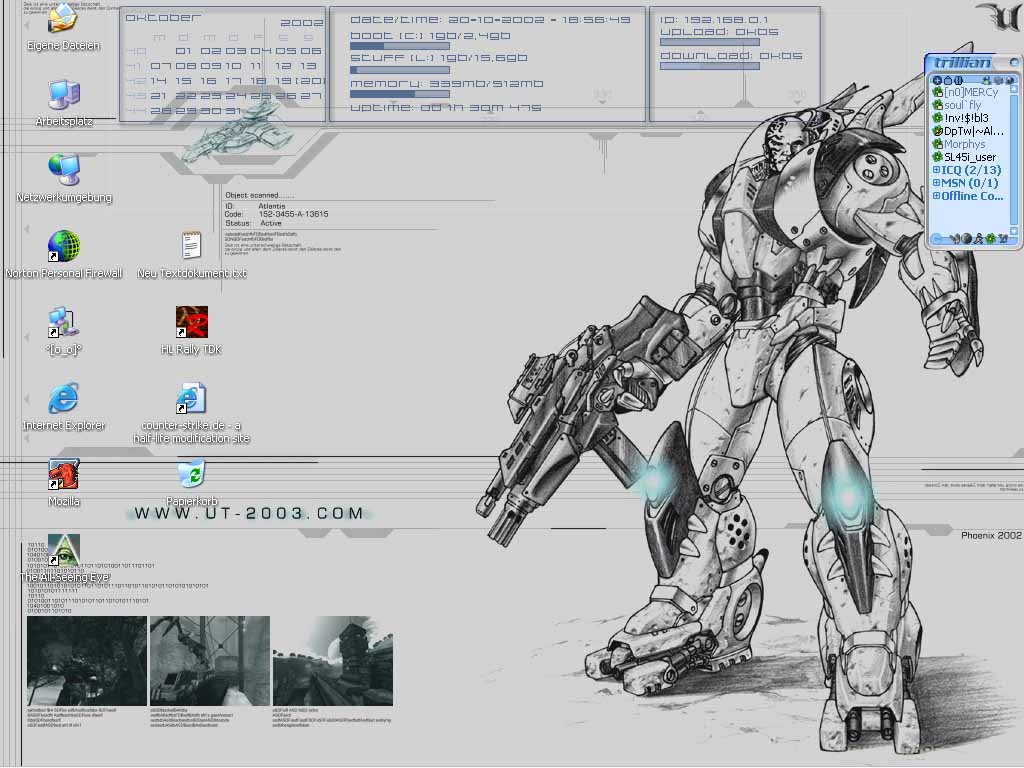
Task: Click the date/time readout
Action: (x=490, y=20)
